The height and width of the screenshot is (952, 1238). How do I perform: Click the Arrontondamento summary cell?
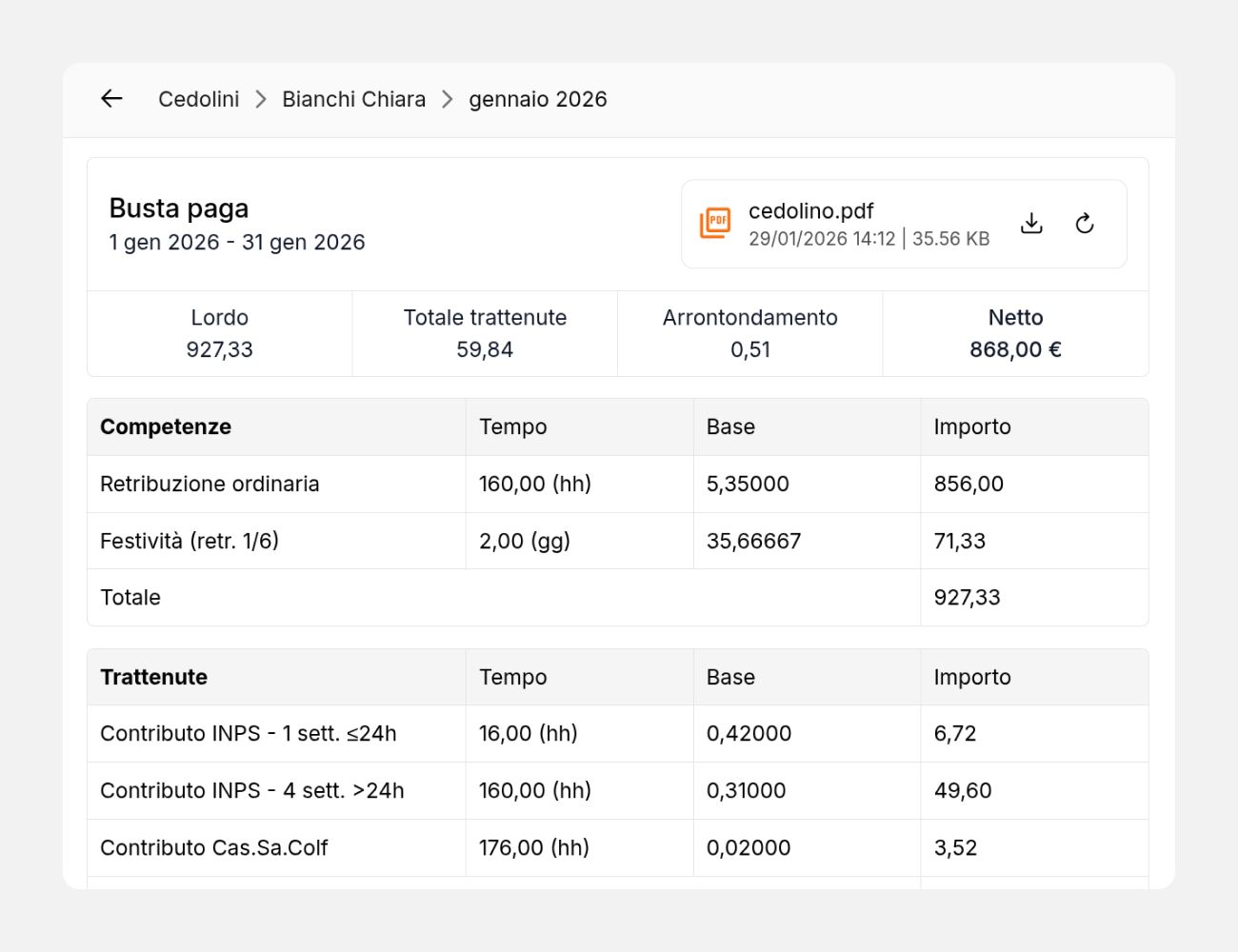[749, 333]
